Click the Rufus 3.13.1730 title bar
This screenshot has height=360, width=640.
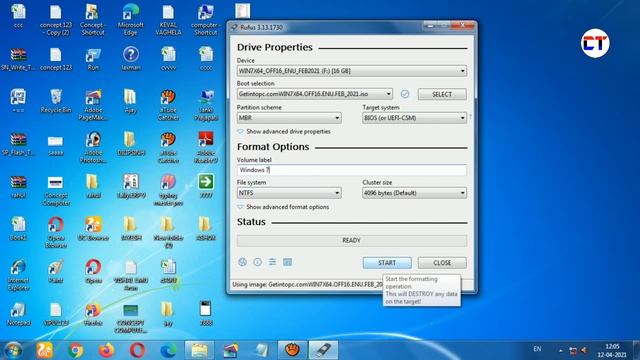(x=327, y=27)
